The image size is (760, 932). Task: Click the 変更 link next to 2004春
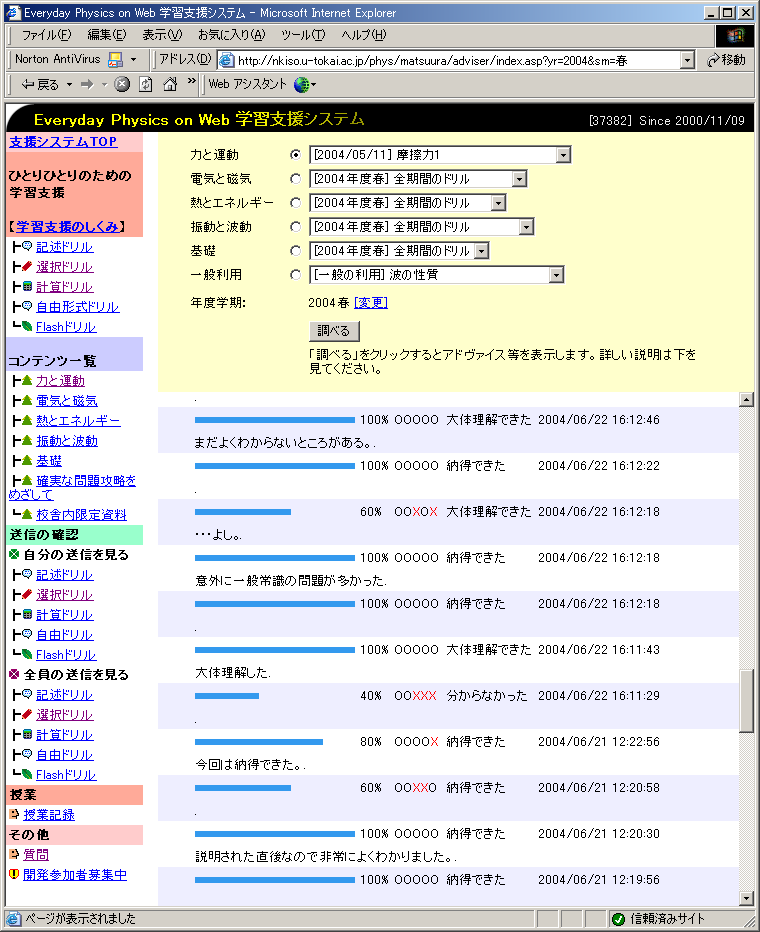[x=371, y=303]
